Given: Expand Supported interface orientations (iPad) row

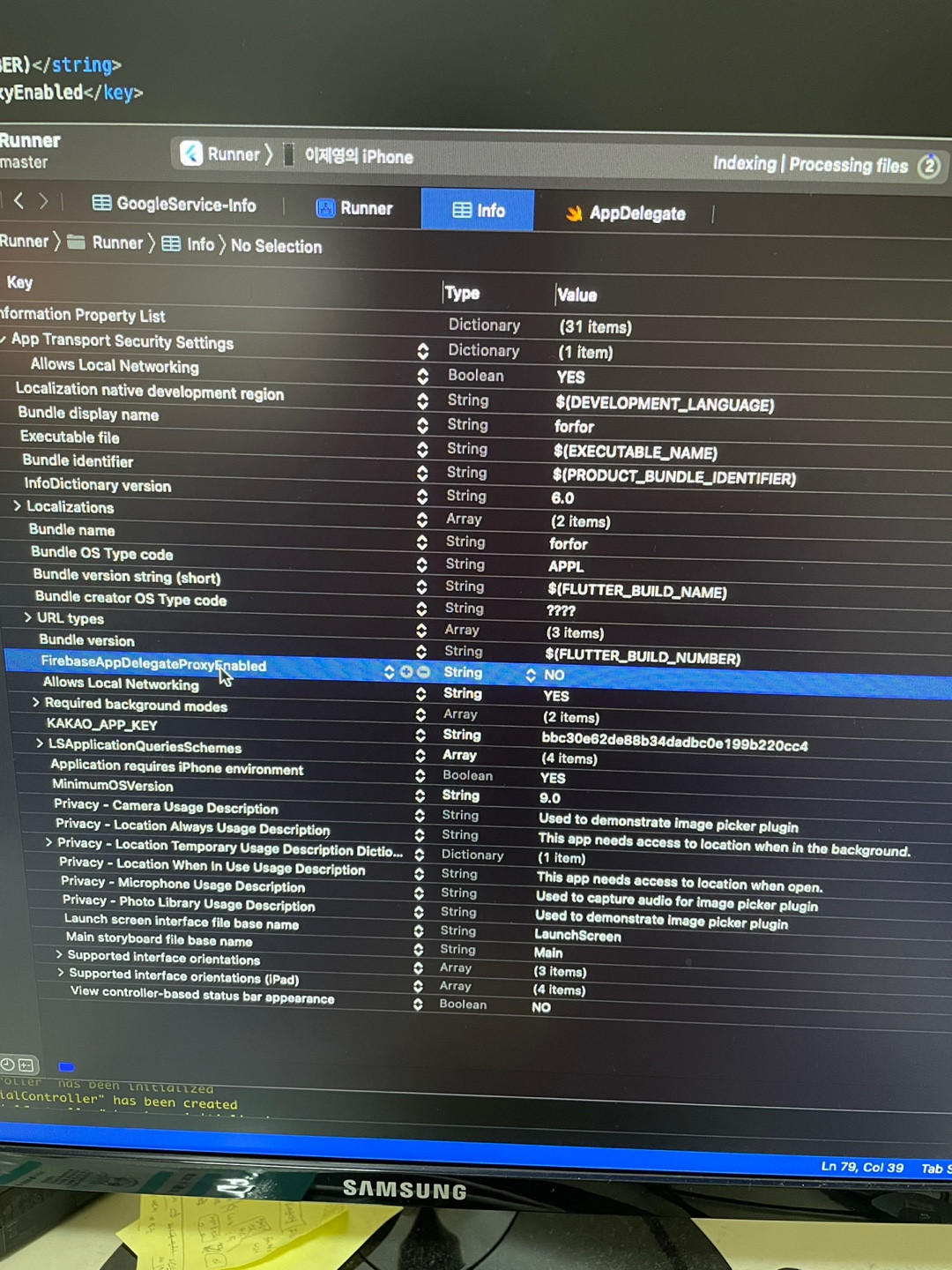Looking at the screenshot, I should point(60,973).
